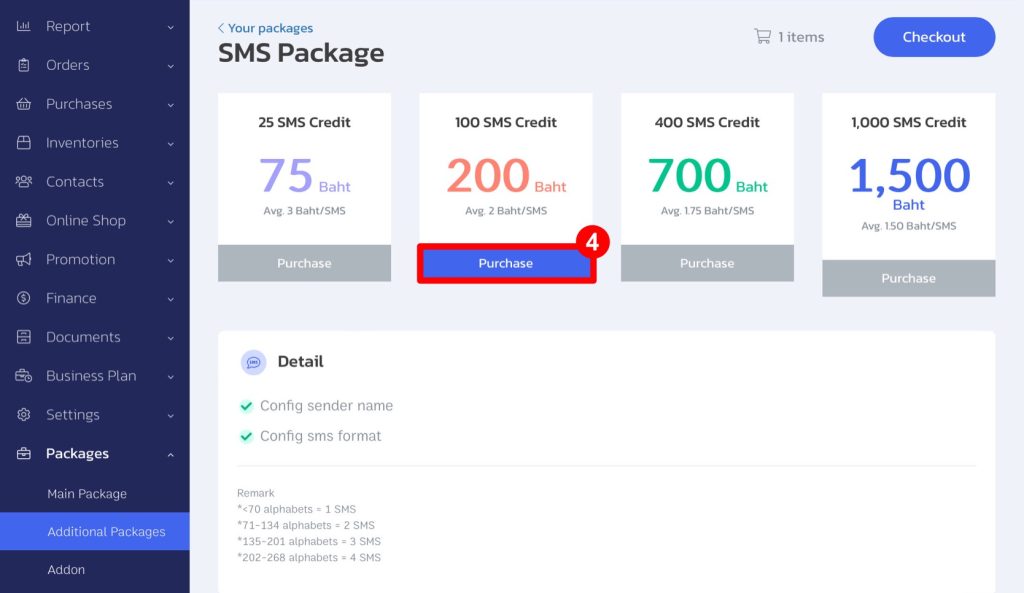Expand the Settings menu chevron

tap(170, 415)
